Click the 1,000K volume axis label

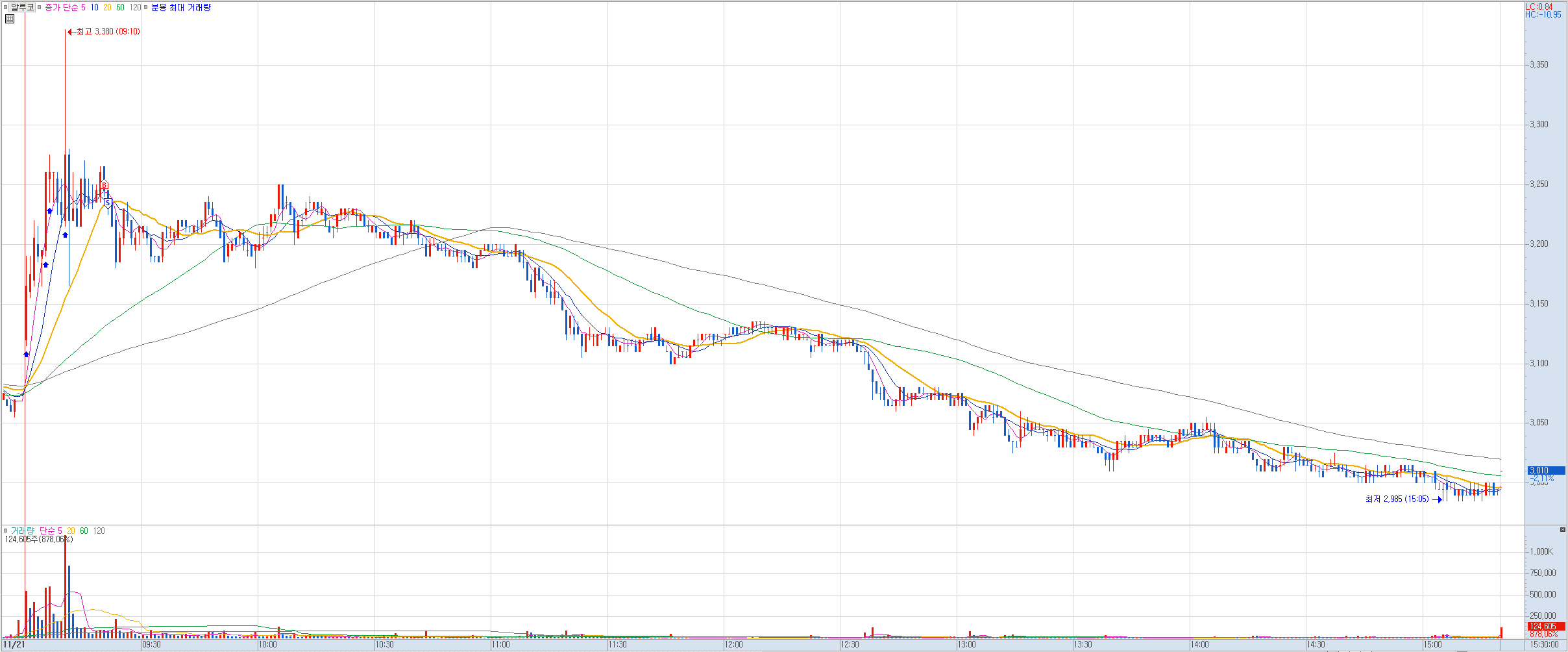pos(1541,552)
